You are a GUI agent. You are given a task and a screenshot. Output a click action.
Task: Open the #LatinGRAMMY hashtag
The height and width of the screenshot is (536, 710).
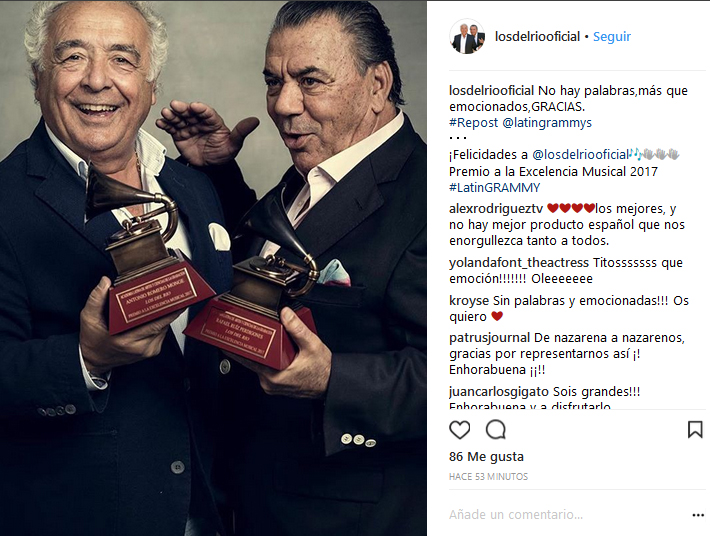click(x=494, y=187)
